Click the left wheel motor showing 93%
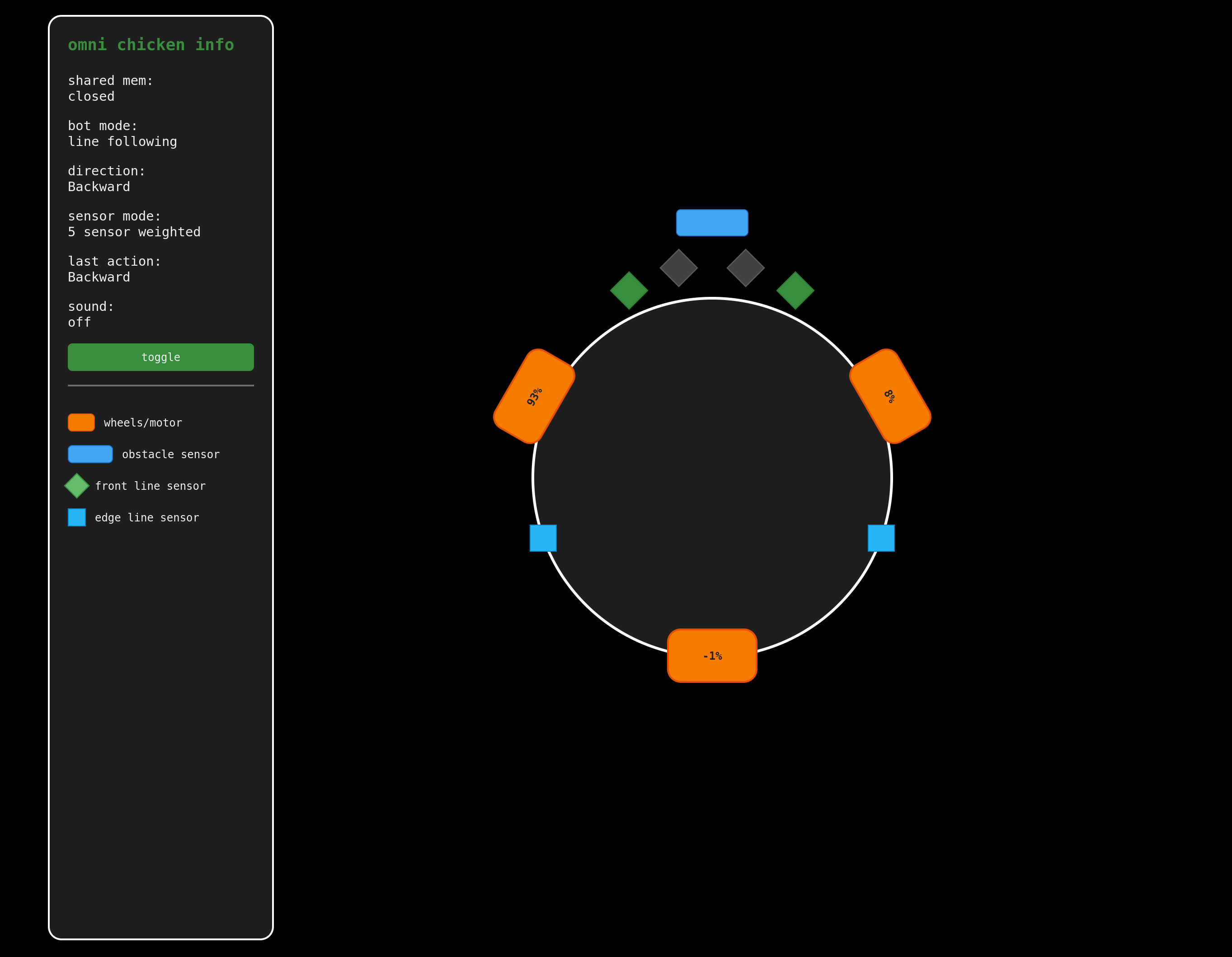The height and width of the screenshot is (957, 1232). (534, 396)
